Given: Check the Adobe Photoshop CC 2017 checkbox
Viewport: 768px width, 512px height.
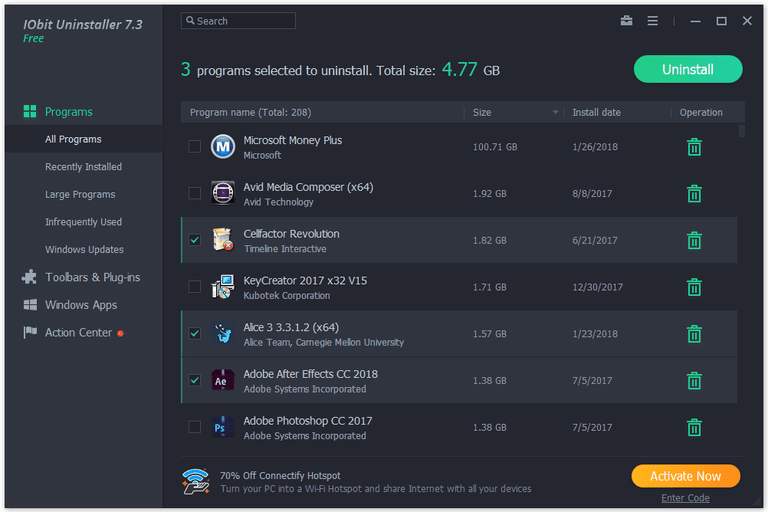Looking at the screenshot, I should (194, 427).
